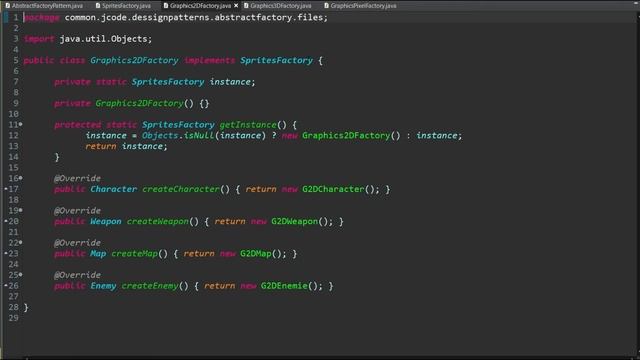Click the 'createEnemy' method name

pyautogui.click(x=150, y=286)
